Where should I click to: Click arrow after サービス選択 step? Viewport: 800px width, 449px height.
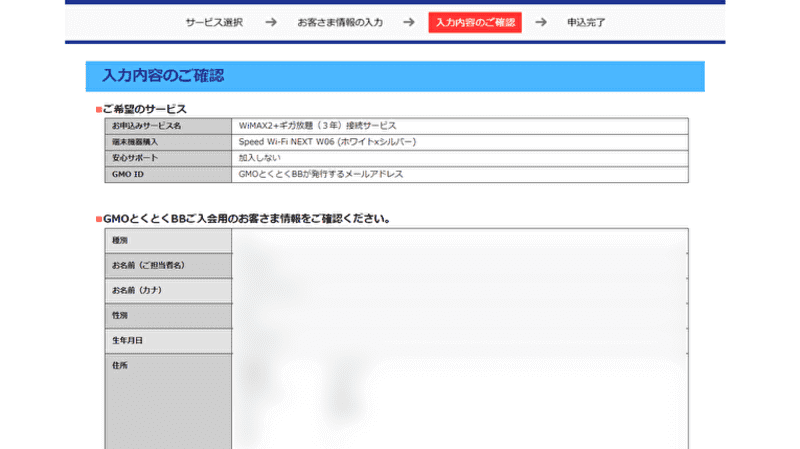coord(271,22)
